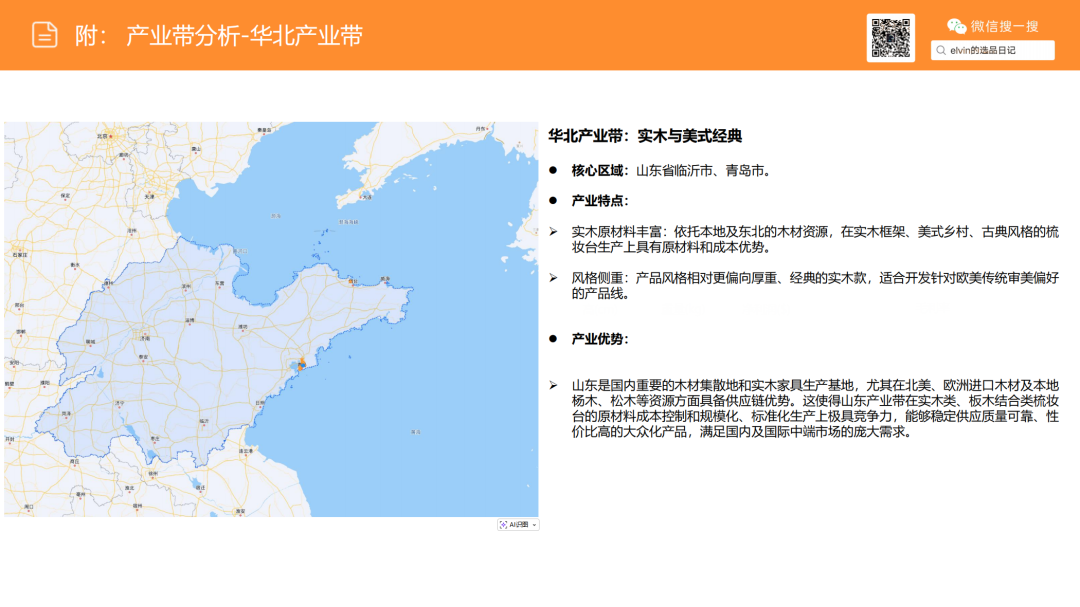Click the purple sparkle icon on the AI识图 button
This screenshot has height=607, width=1080.
tap(503, 524)
